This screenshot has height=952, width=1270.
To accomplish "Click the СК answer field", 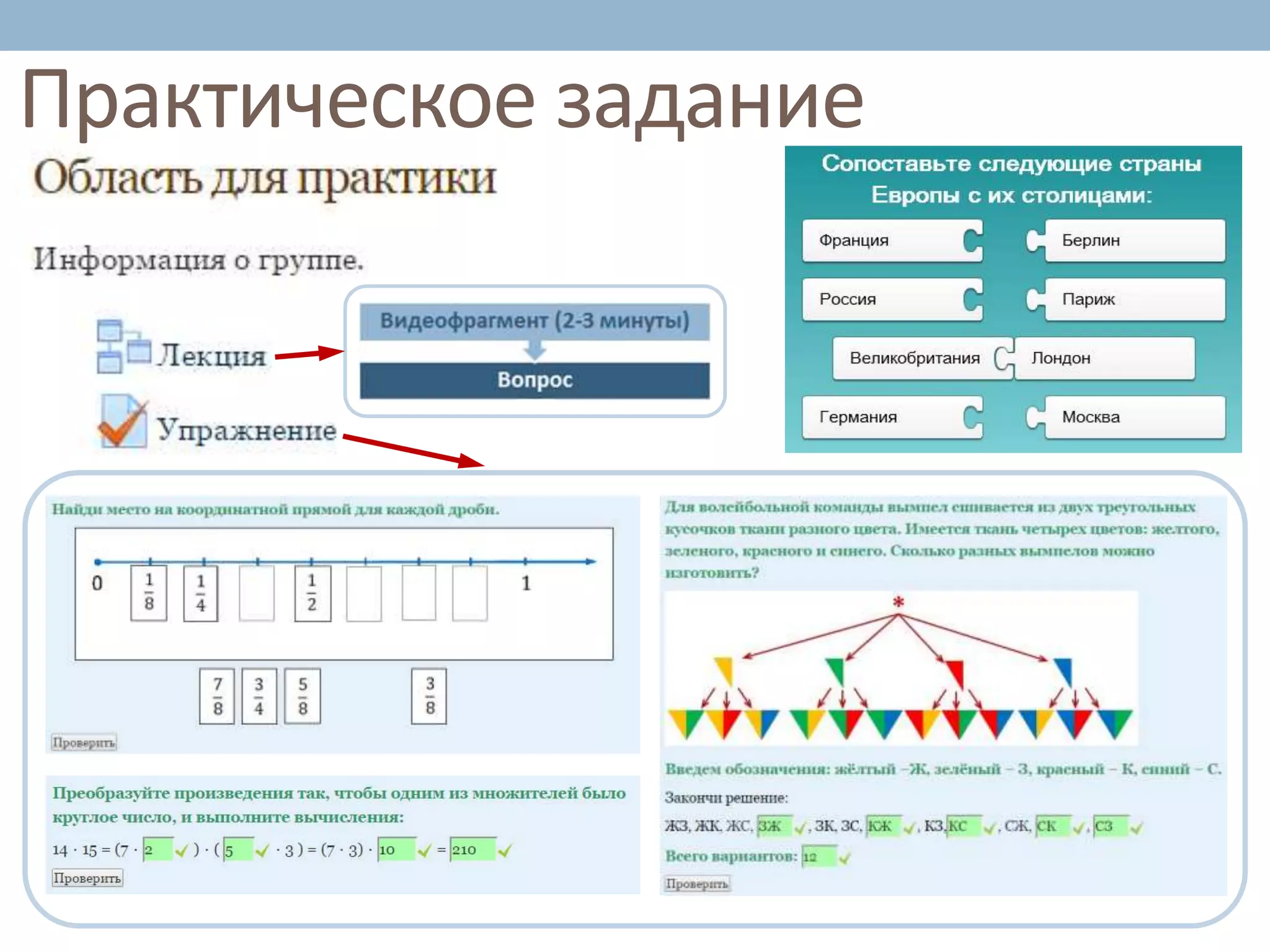I will (1054, 826).
